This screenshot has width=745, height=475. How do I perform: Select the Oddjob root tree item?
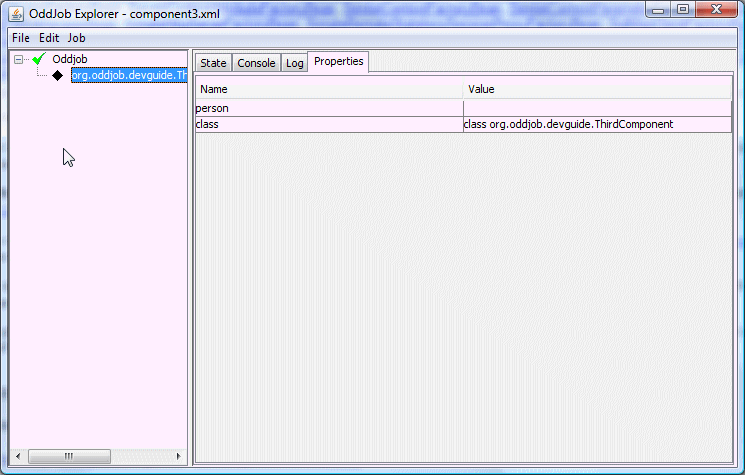pyautogui.click(x=69, y=59)
